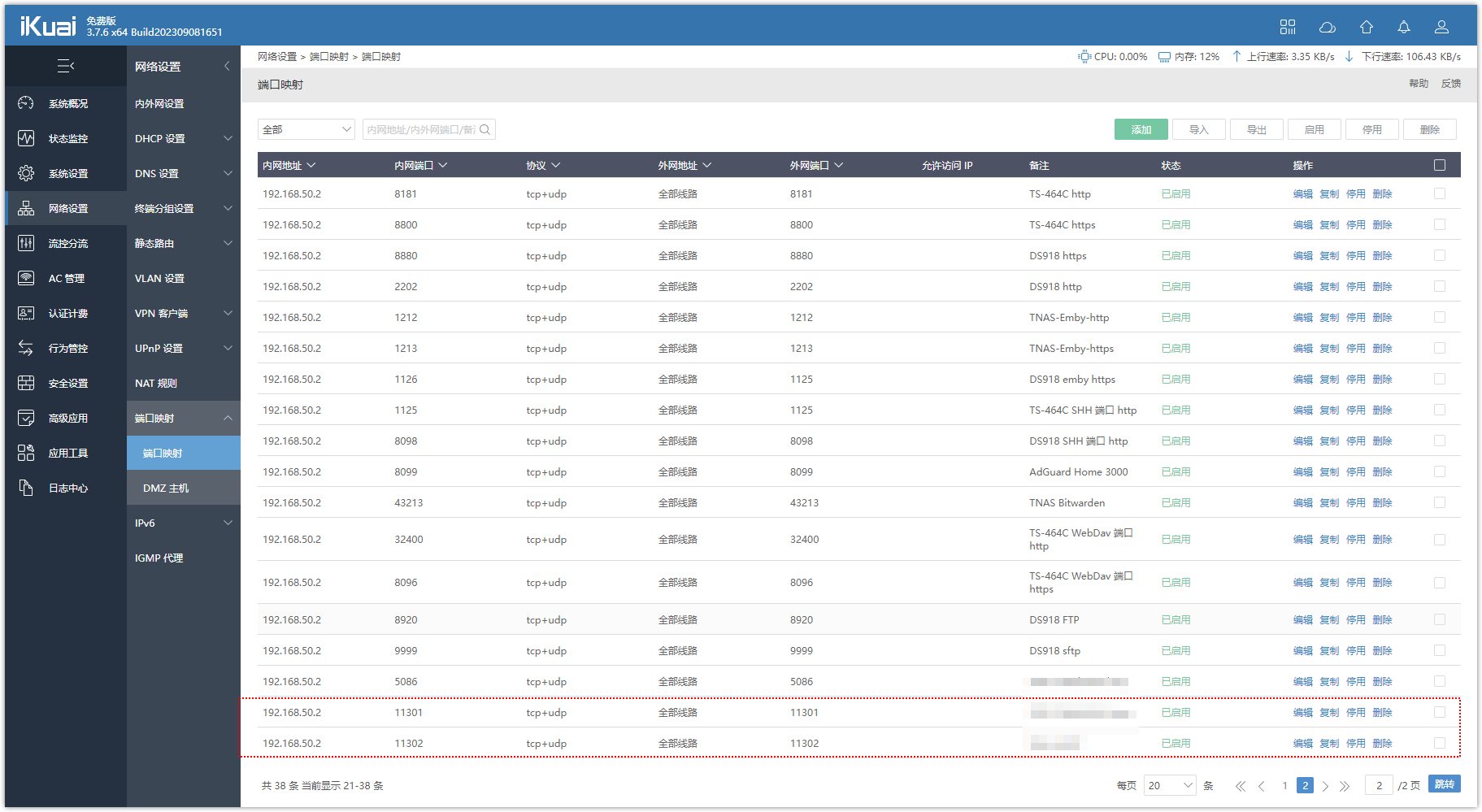
Task: Click the 高级应用 icon
Action: point(26,418)
